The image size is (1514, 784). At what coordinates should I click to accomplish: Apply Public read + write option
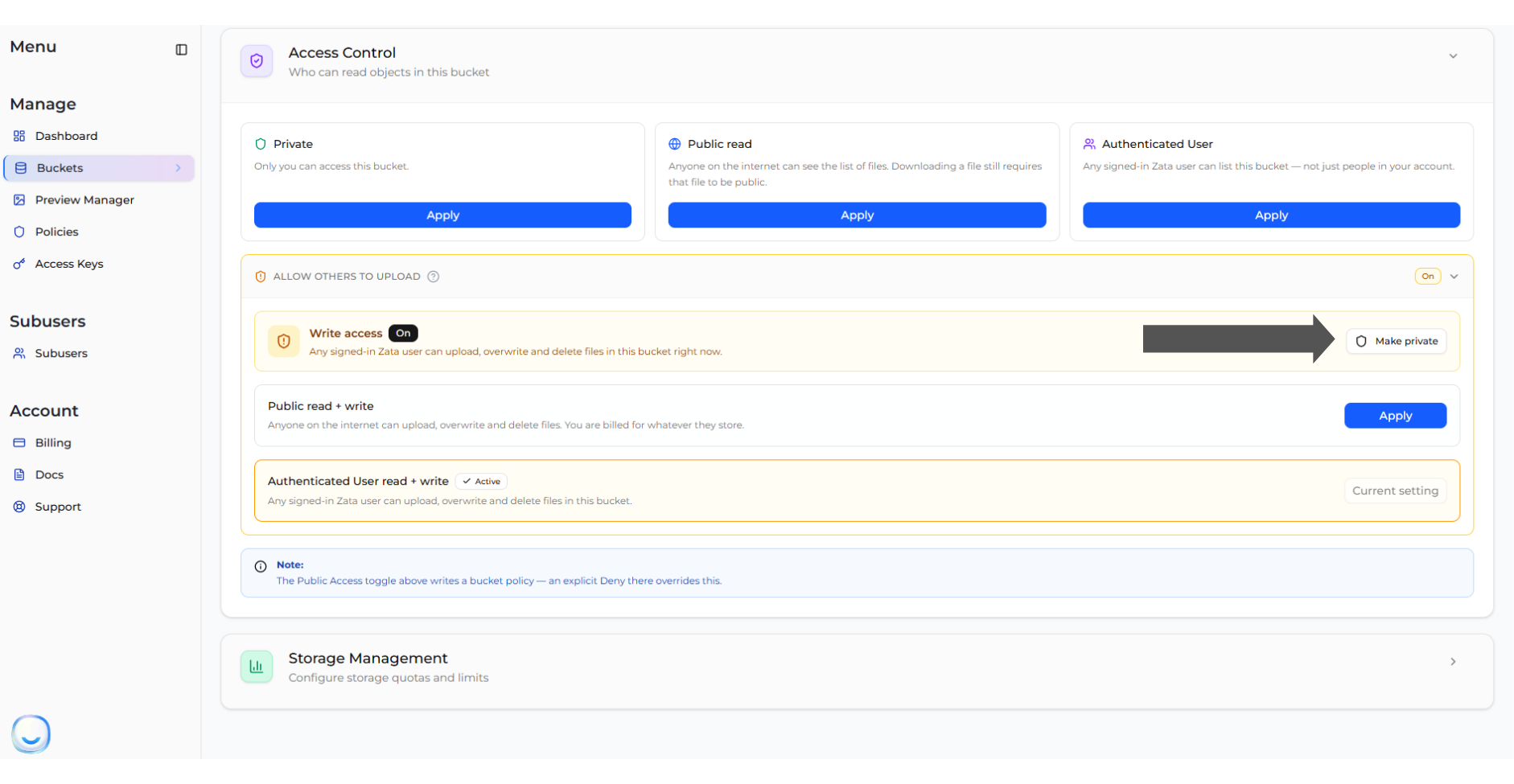(x=1395, y=416)
